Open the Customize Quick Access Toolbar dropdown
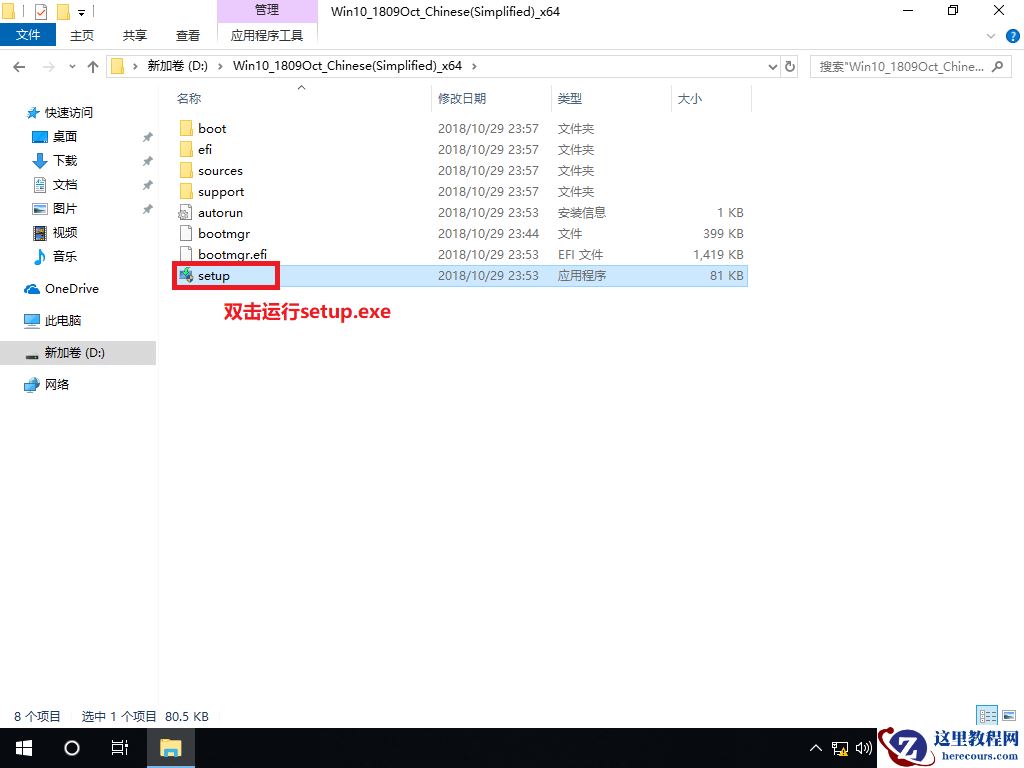 [80, 12]
